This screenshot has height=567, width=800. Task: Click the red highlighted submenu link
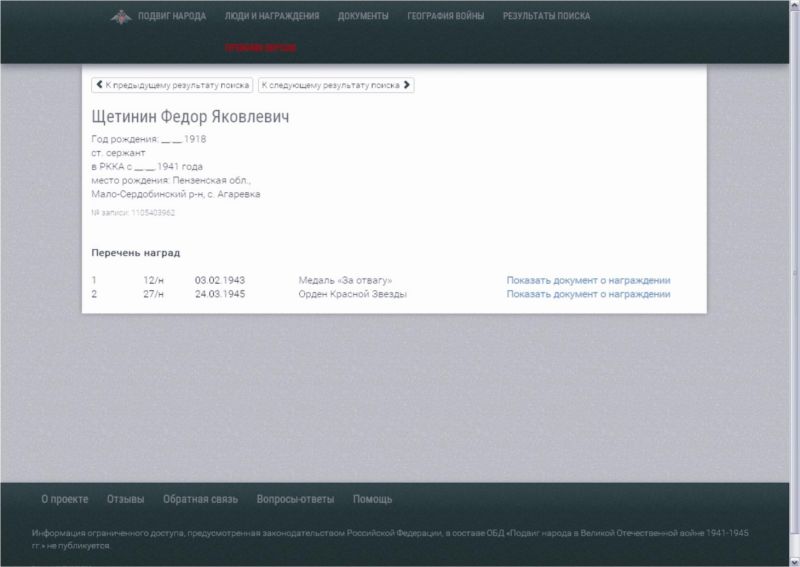261,48
